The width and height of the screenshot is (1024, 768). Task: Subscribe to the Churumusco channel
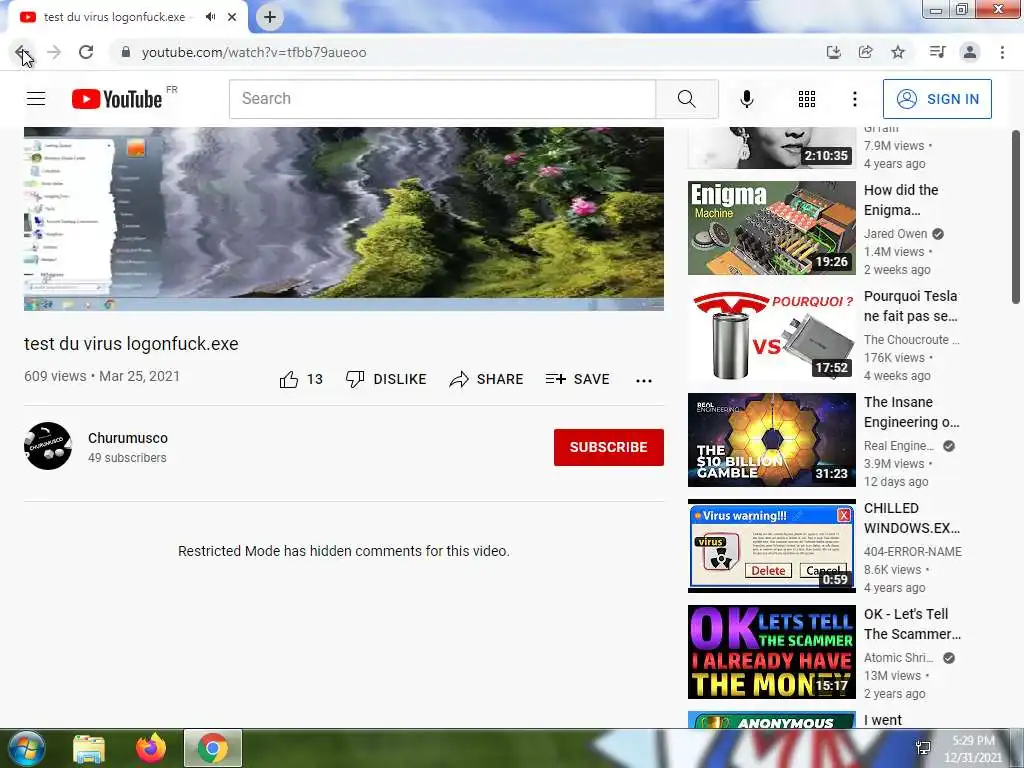609,447
